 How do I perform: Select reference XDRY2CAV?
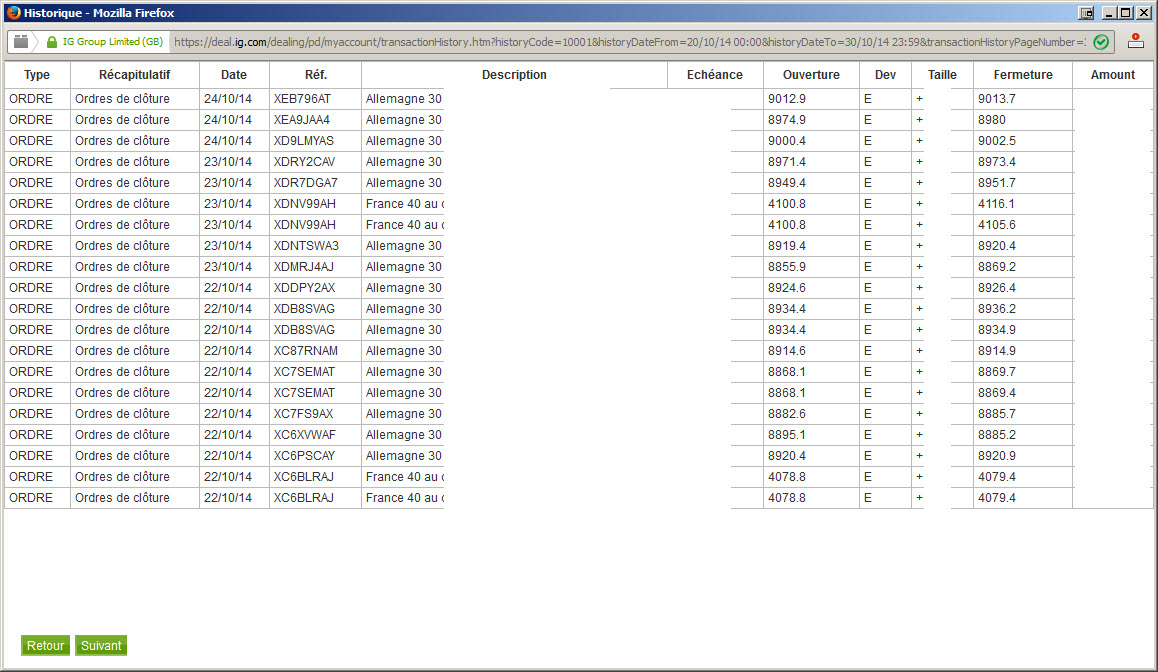click(x=304, y=162)
